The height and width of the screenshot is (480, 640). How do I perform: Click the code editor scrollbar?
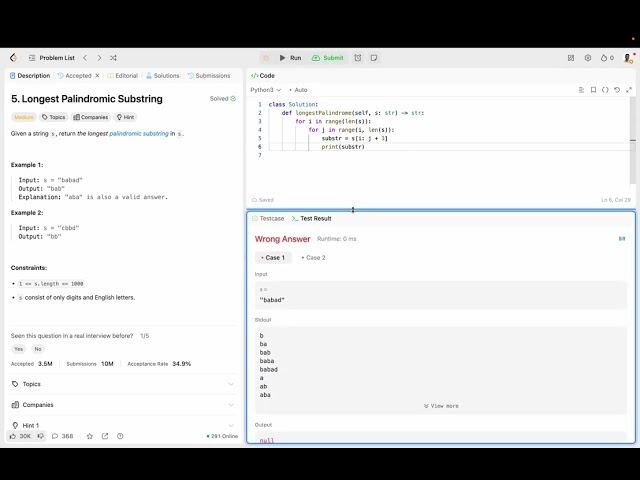633,141
